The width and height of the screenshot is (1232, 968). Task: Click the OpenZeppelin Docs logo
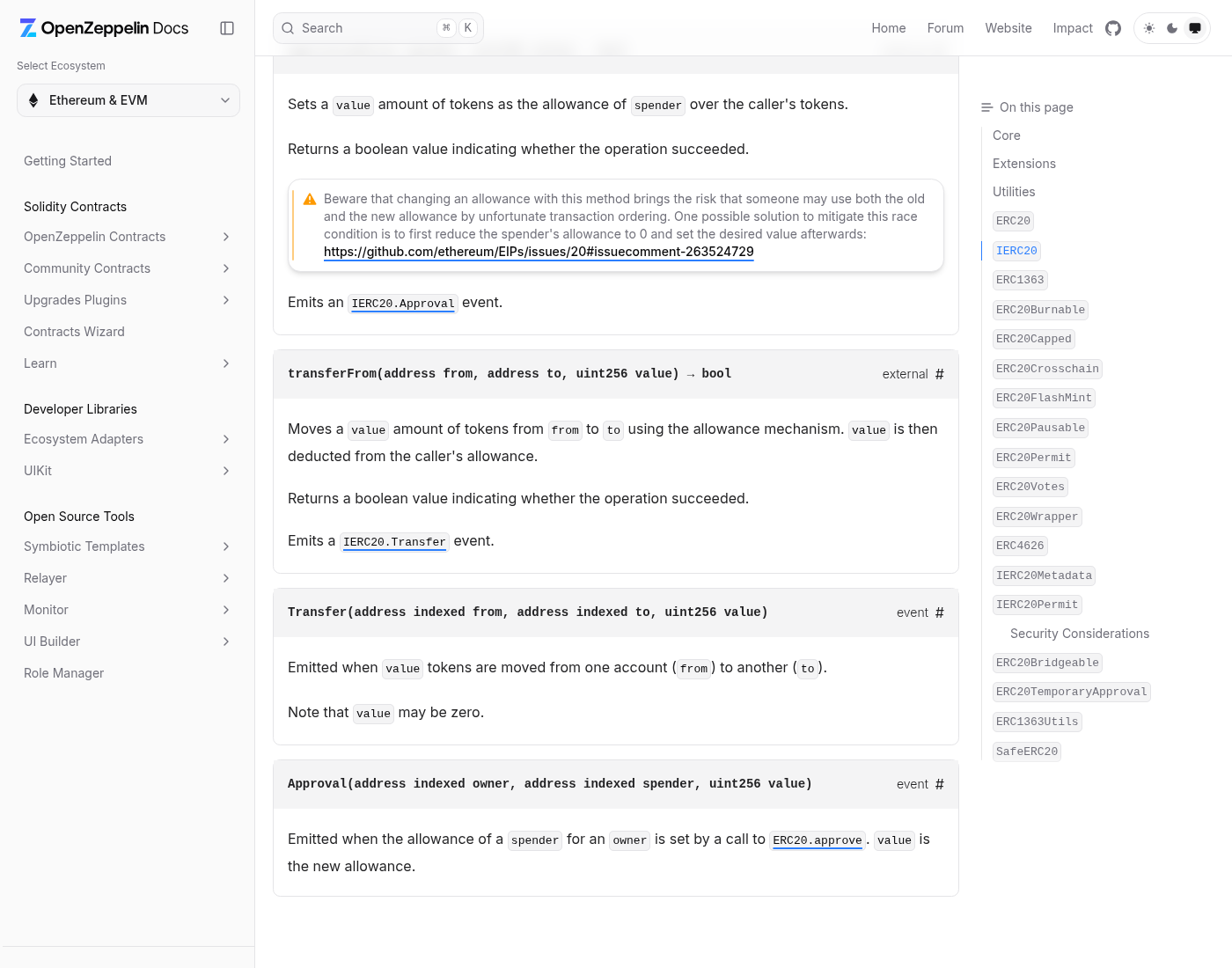(x=104, y=28)
